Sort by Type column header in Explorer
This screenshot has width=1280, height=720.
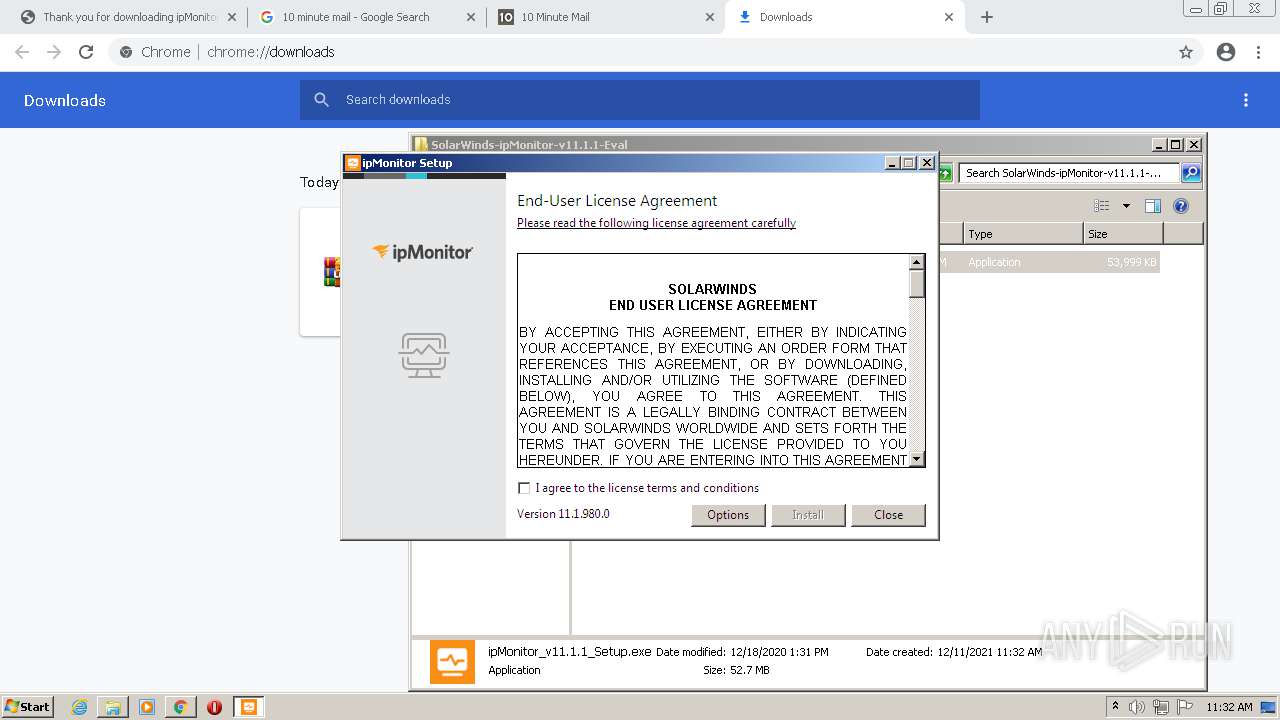click(1023, 234)
